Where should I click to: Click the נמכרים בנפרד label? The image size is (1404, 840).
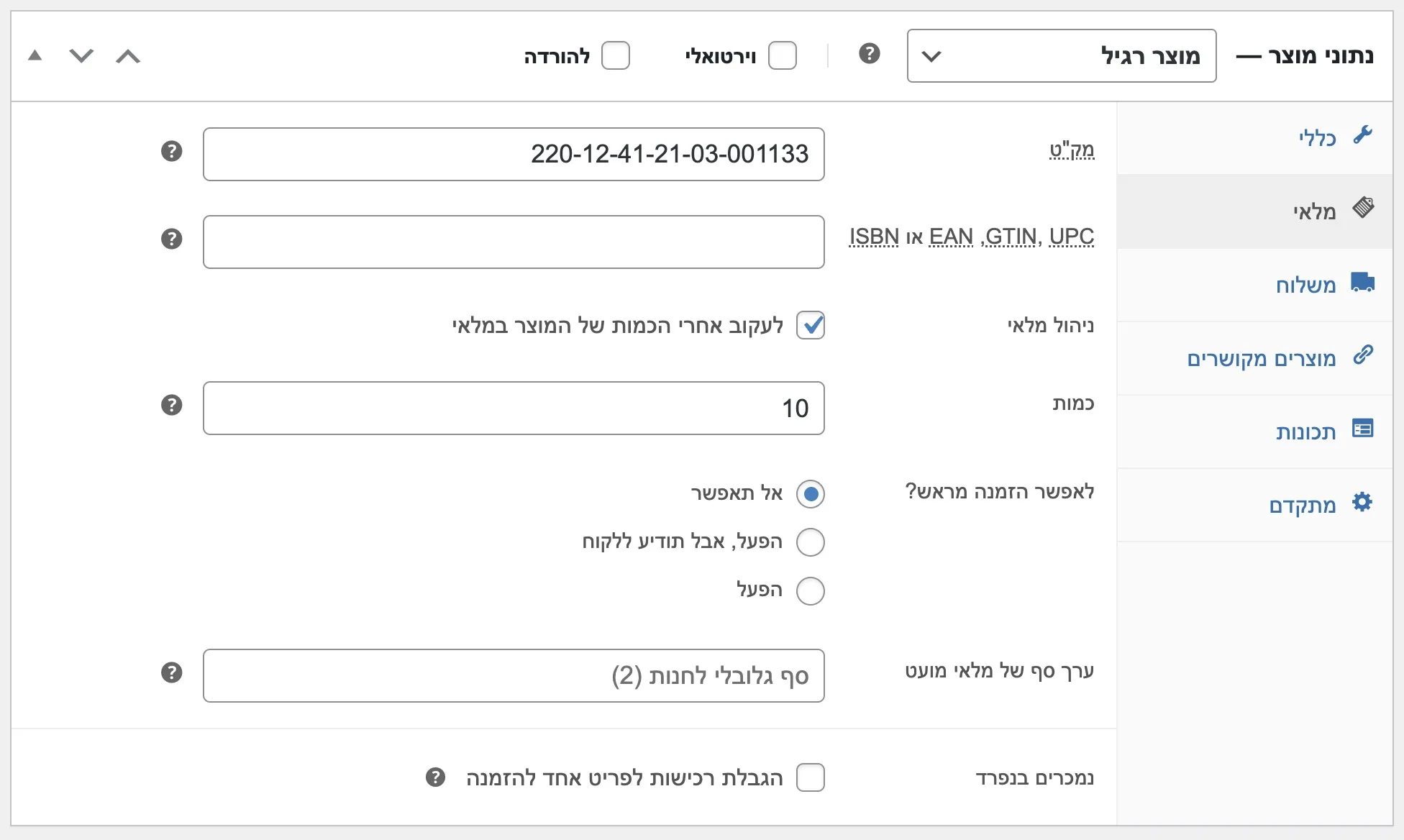coord(1035,777)
